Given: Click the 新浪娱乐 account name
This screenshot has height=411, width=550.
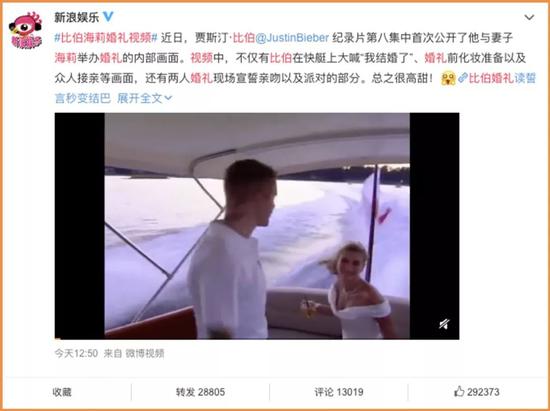Looking at the screenshot, I should pyautogui.click(x=76, y=17).
